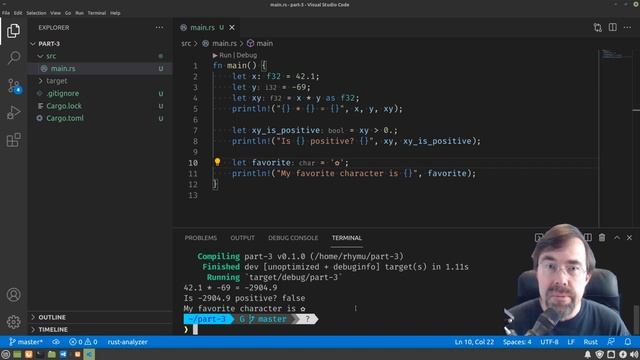Image resolution: width=640 pixels, height=360 pixels.
Task: Open the Source Control view
Action: click(13, 86)
